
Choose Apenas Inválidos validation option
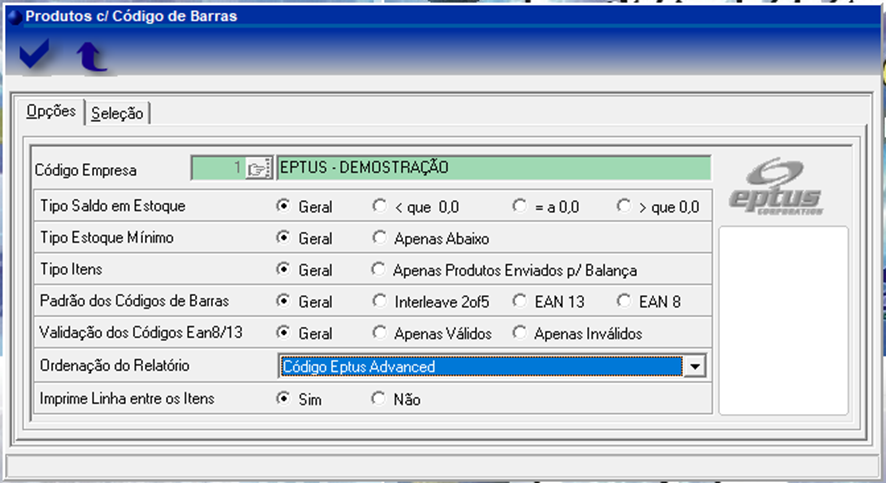click(x=520, y=334)
